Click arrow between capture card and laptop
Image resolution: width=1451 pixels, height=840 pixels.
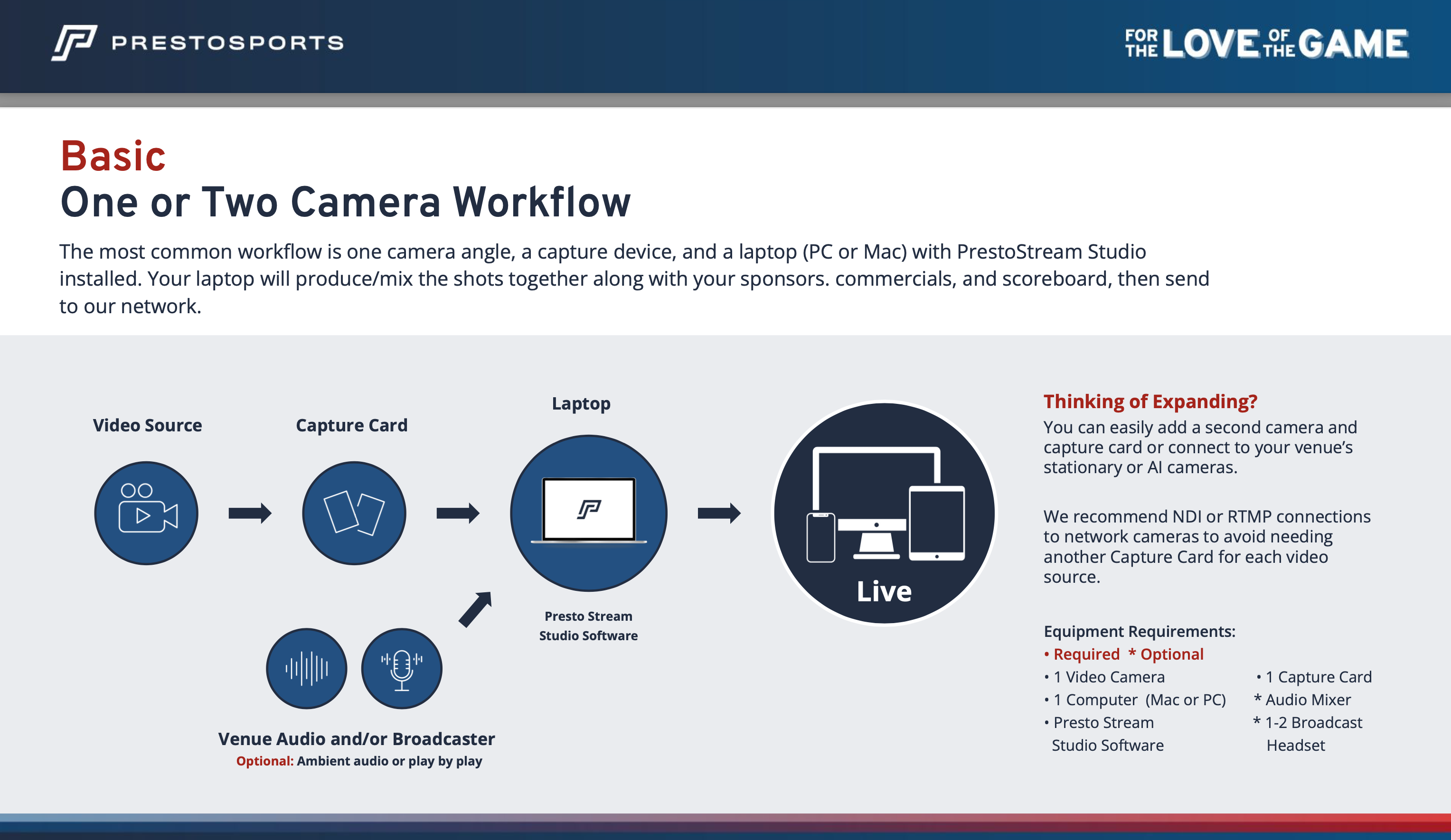[458, 513]
